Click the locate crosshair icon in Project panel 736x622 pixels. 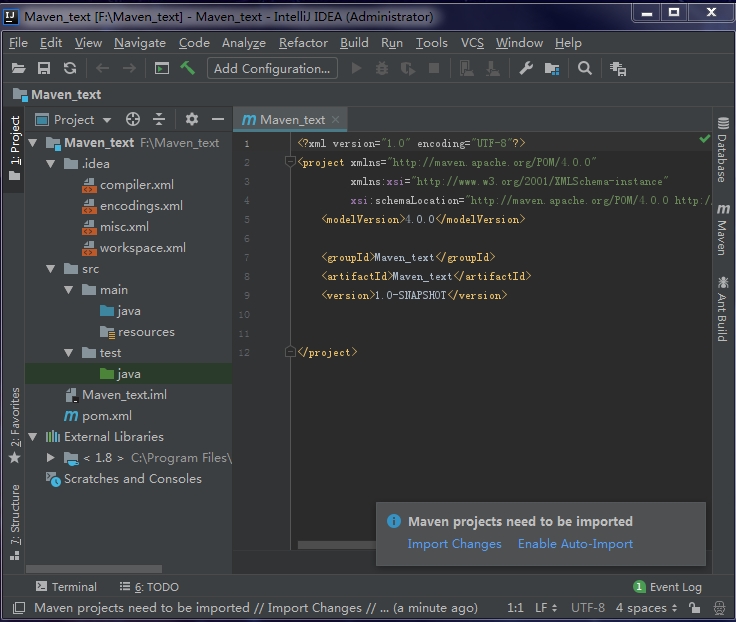pos(133,119)
